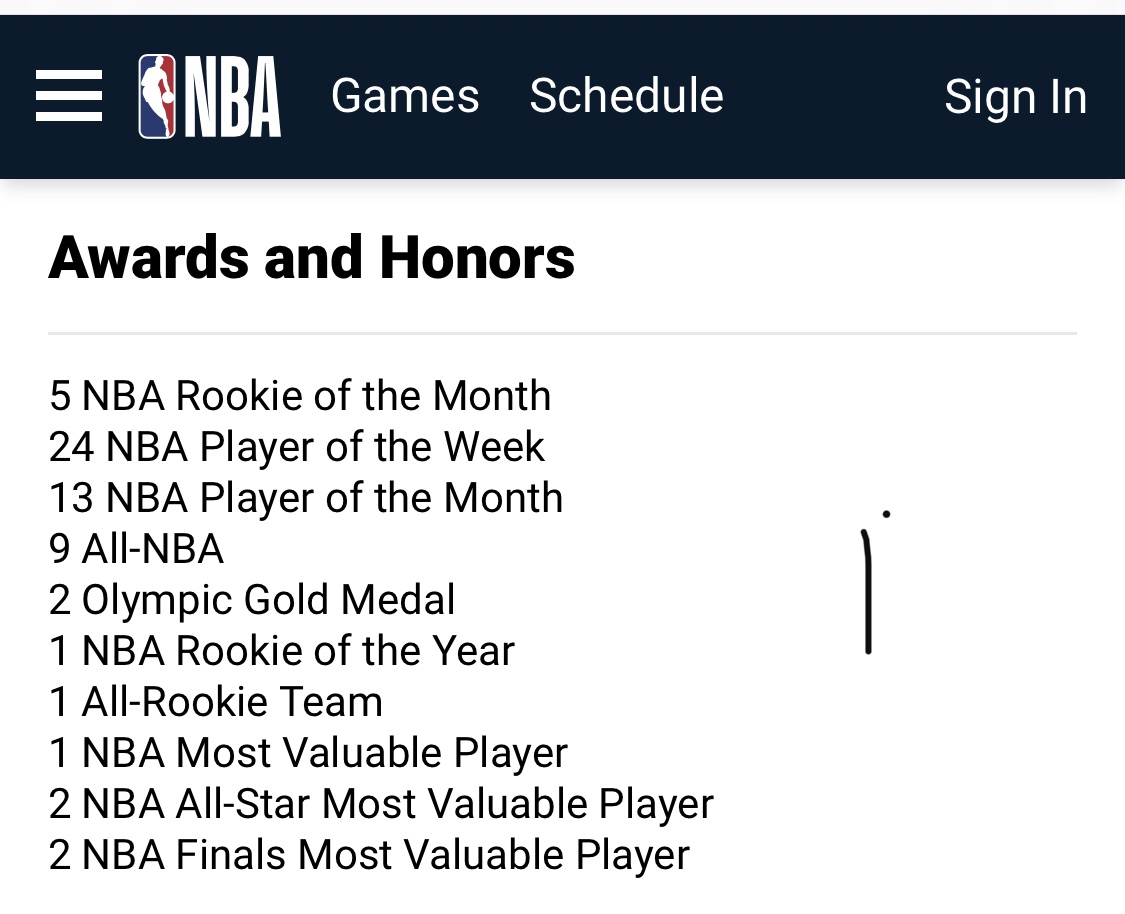Click the 1 All-Rookie Team entry

click(x=216, y=702)
